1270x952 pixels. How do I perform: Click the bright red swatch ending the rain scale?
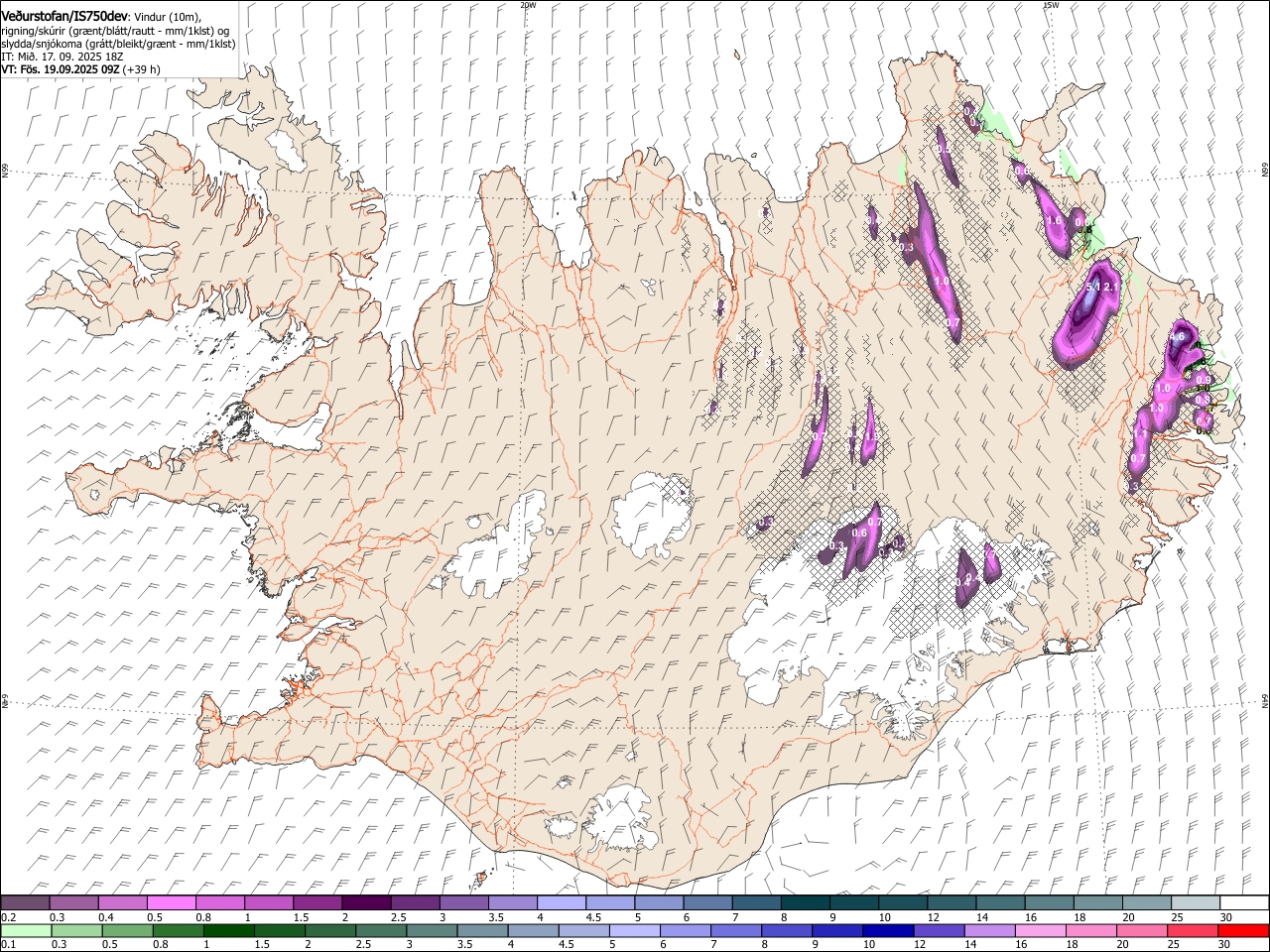pos(1243,931)
